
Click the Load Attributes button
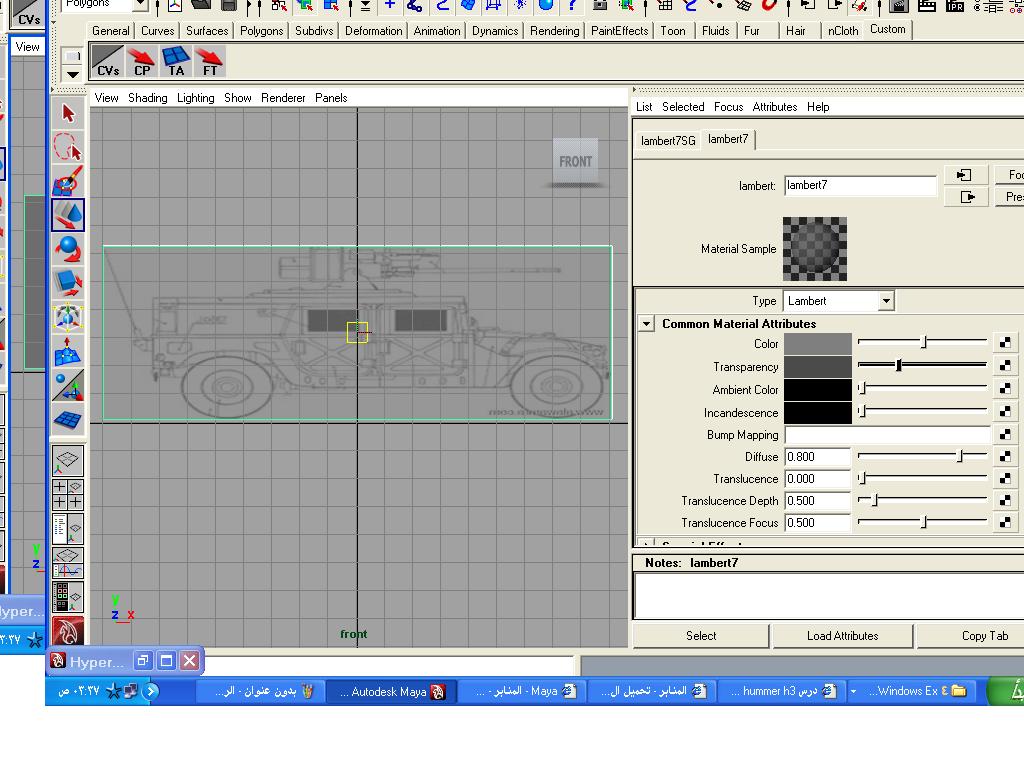[842, 636]
